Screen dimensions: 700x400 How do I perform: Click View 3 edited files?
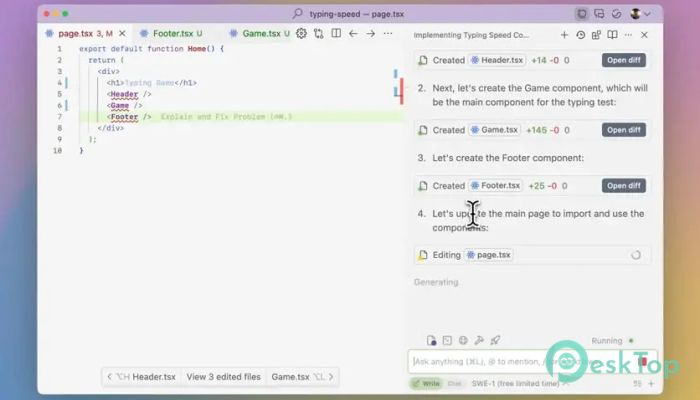pos(223,377)
